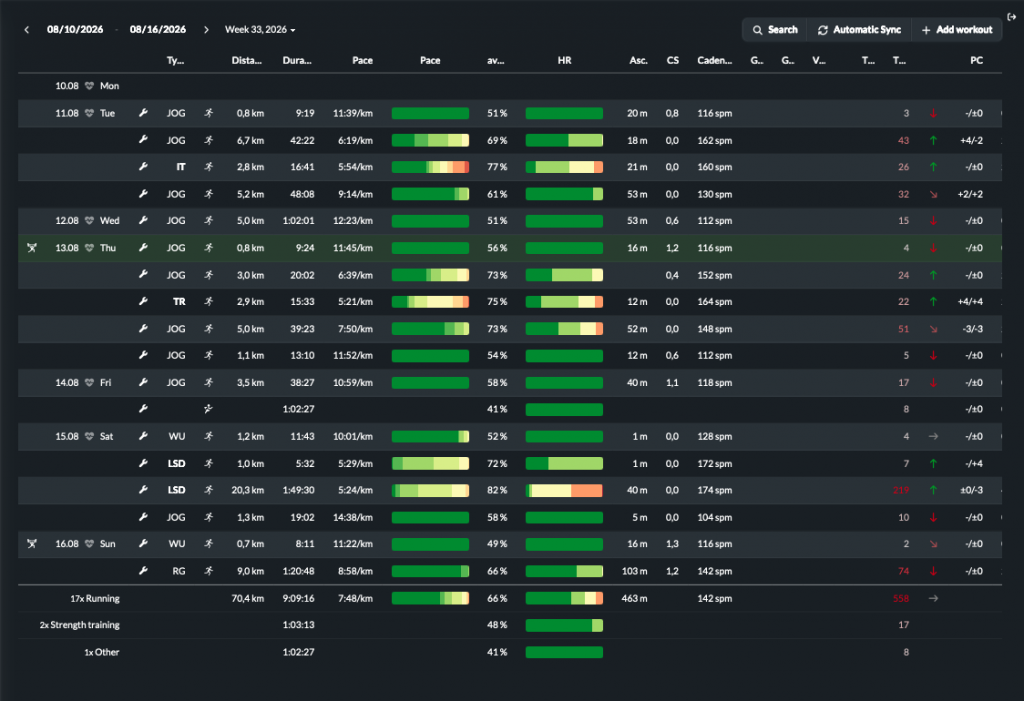
Task: Click the Add workout button
Action: coord(957,29)
